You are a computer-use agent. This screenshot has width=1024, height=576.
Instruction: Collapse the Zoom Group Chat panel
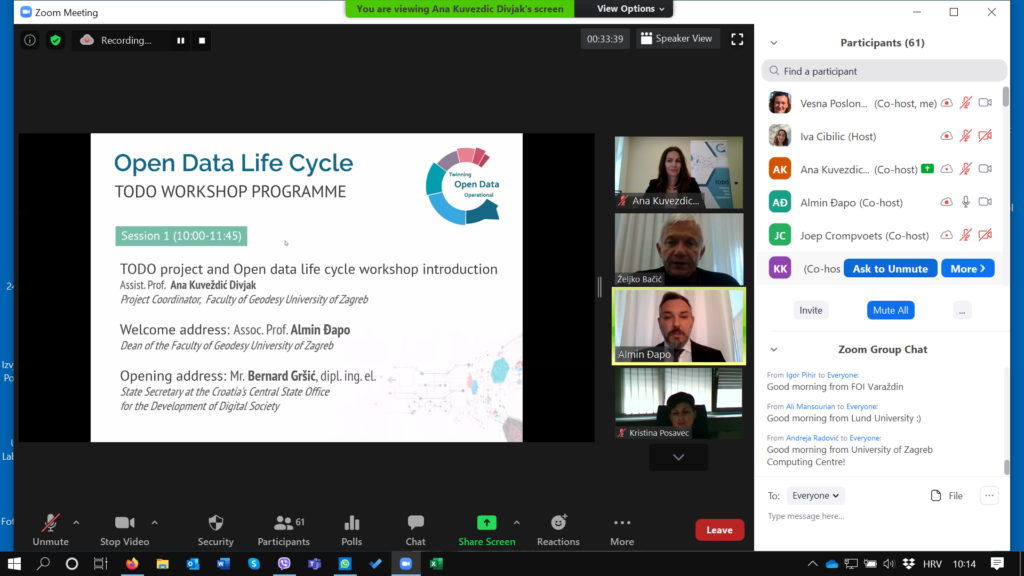(x=773, y=349)
